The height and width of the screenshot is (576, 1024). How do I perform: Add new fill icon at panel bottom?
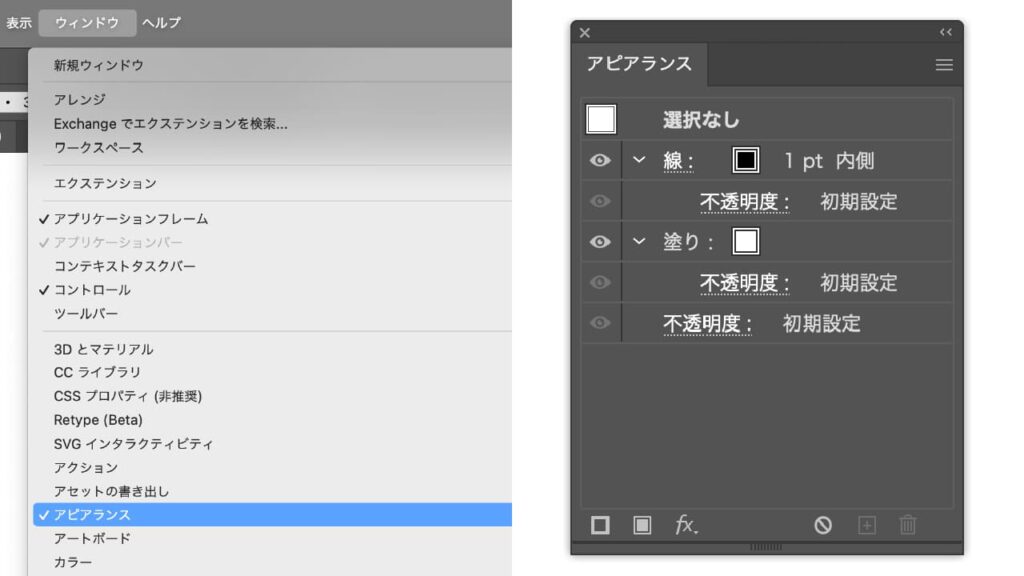coord(642,525)
